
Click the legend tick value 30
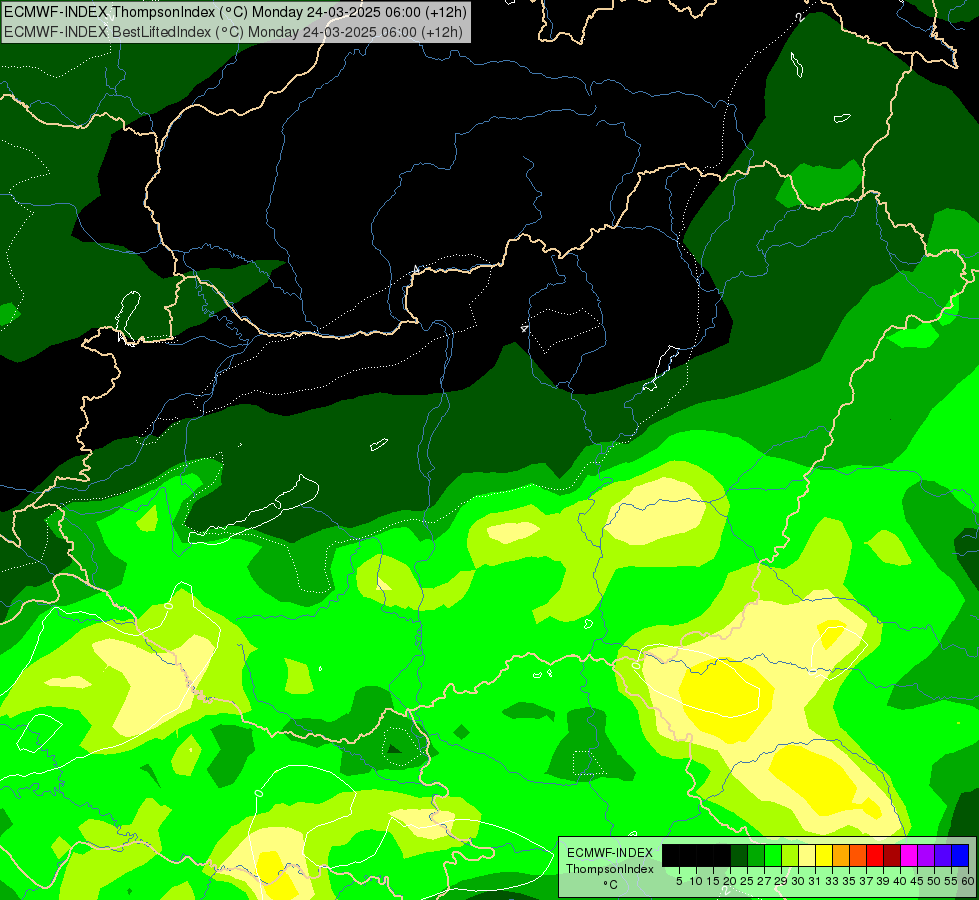pyautogui.click(x=799, y=881)
